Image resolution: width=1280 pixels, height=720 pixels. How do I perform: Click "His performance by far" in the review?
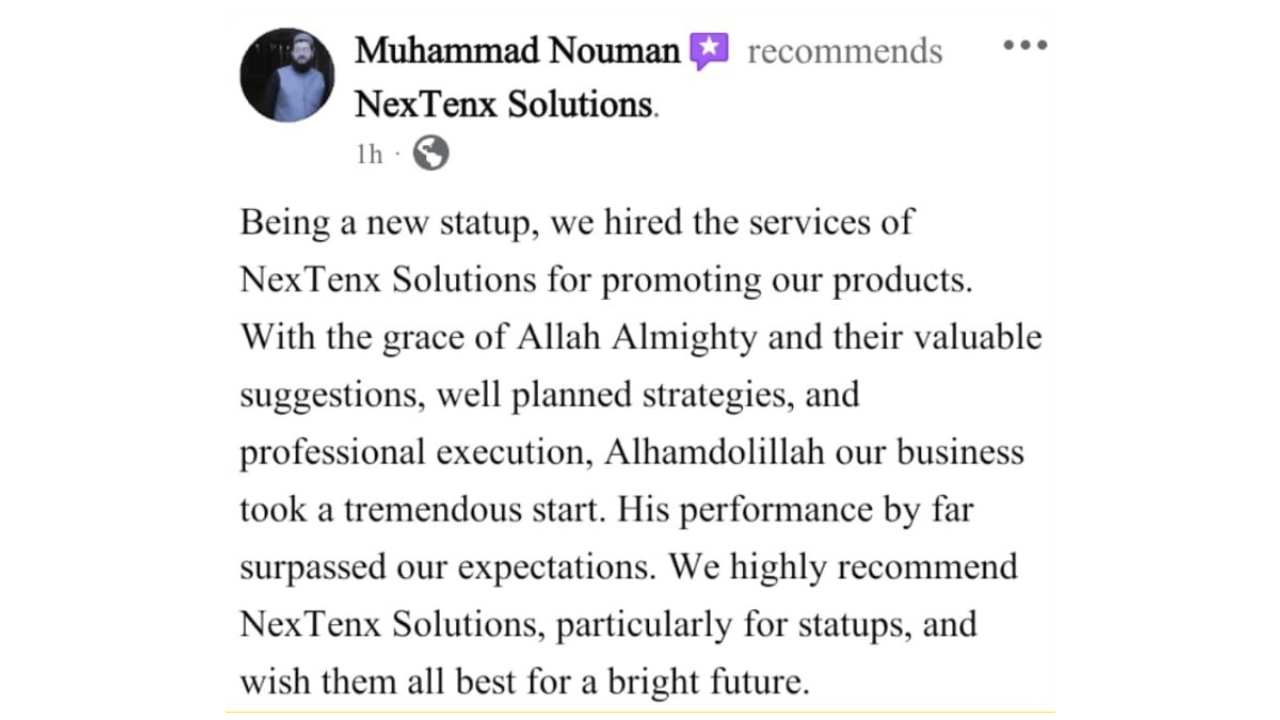click(795, 510)
